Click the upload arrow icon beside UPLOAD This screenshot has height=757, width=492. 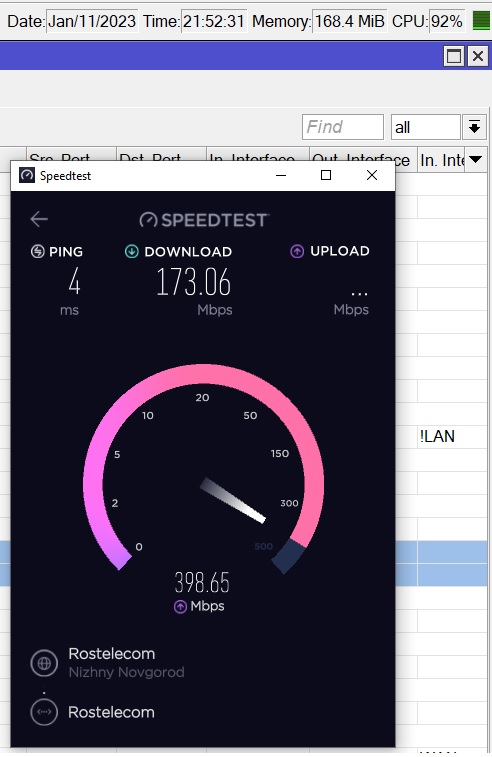click(x=297, y=251)
